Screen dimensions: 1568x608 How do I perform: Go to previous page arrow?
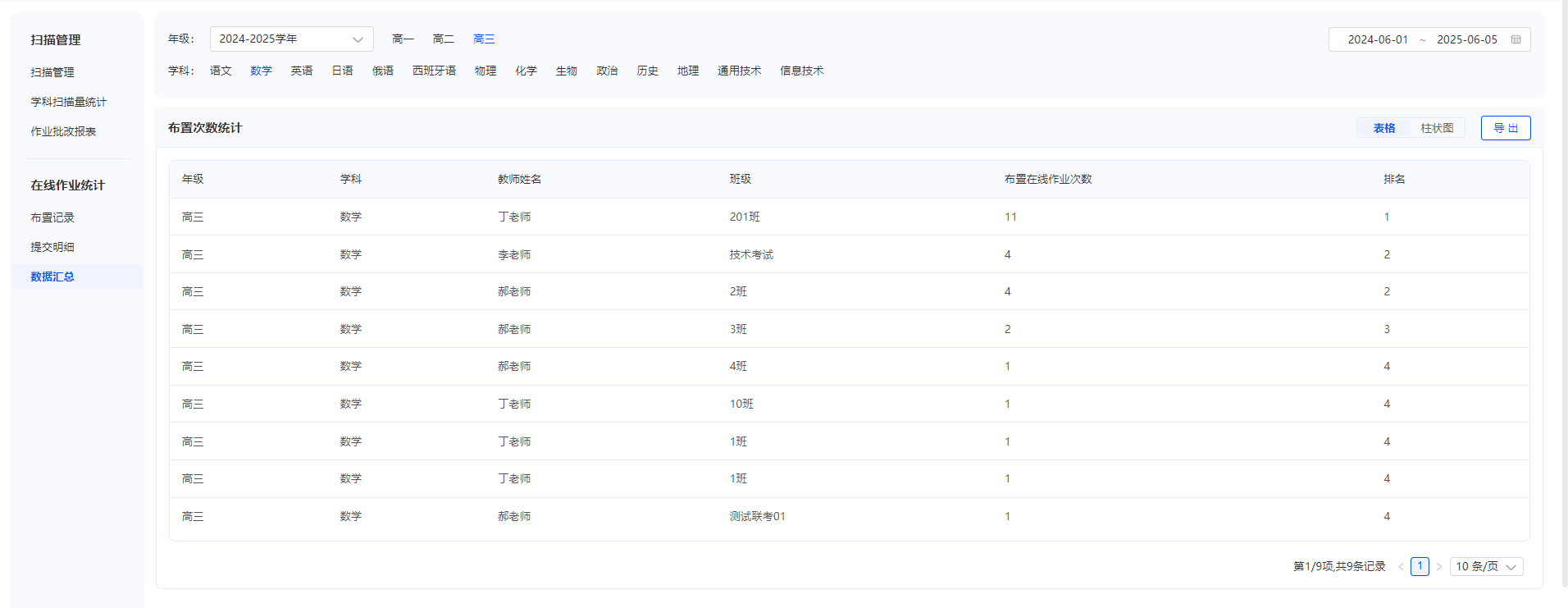[x=1401, y=567]
